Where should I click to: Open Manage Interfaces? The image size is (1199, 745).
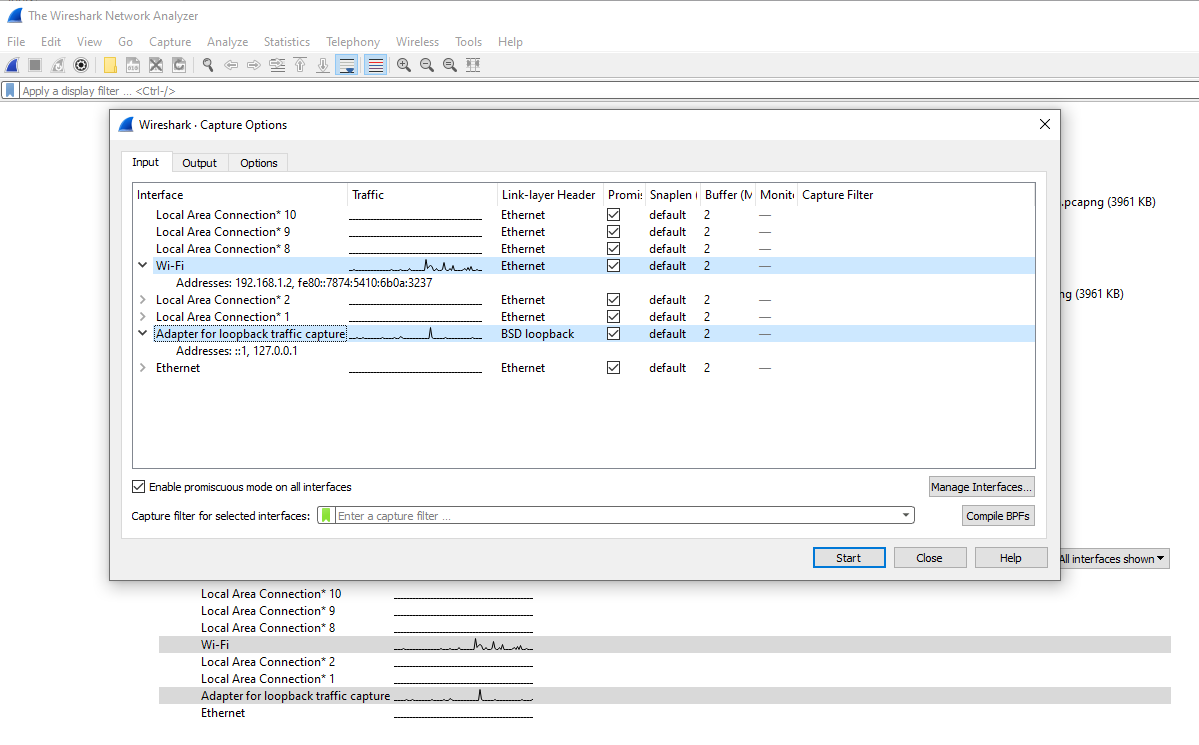click(982, 486)
